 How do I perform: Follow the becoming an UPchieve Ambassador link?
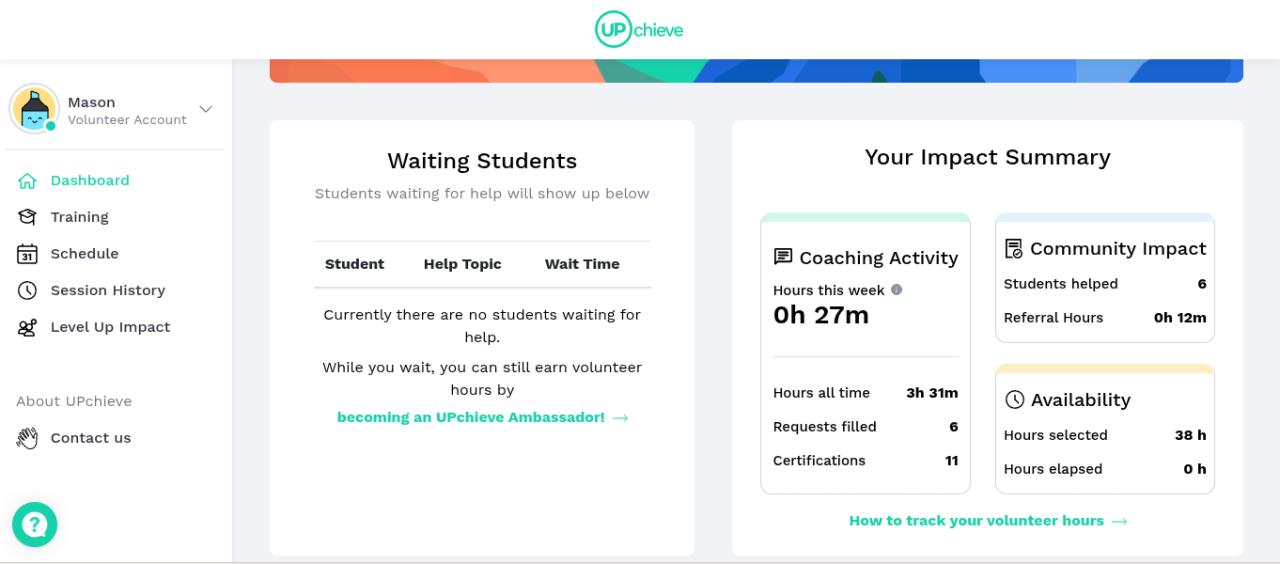(482, 417)
